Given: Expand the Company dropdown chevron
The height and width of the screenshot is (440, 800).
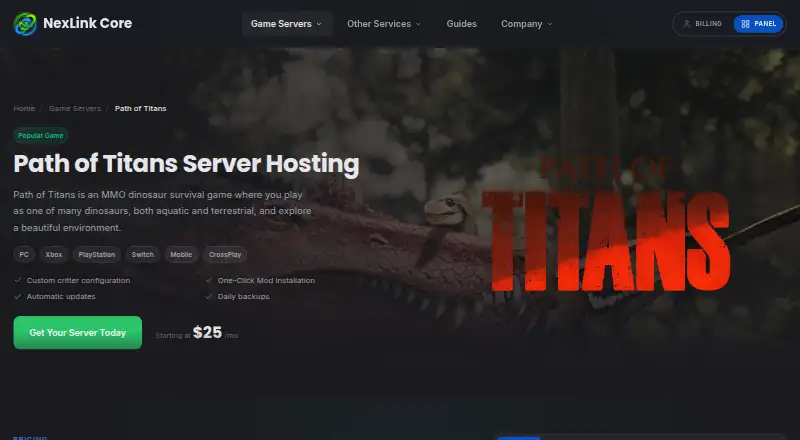Looking at the screenshot, I should [550, 24].
